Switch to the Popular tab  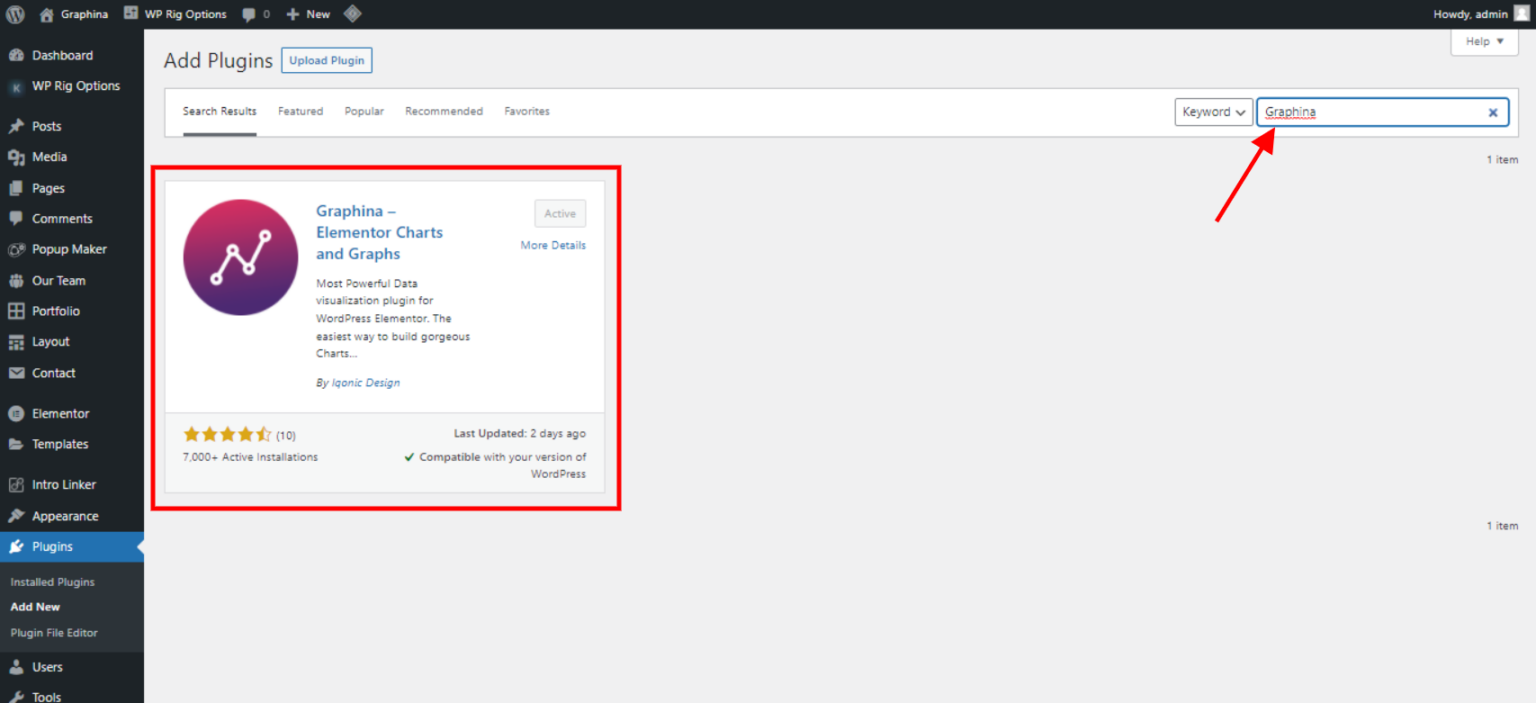coord(364,111)
